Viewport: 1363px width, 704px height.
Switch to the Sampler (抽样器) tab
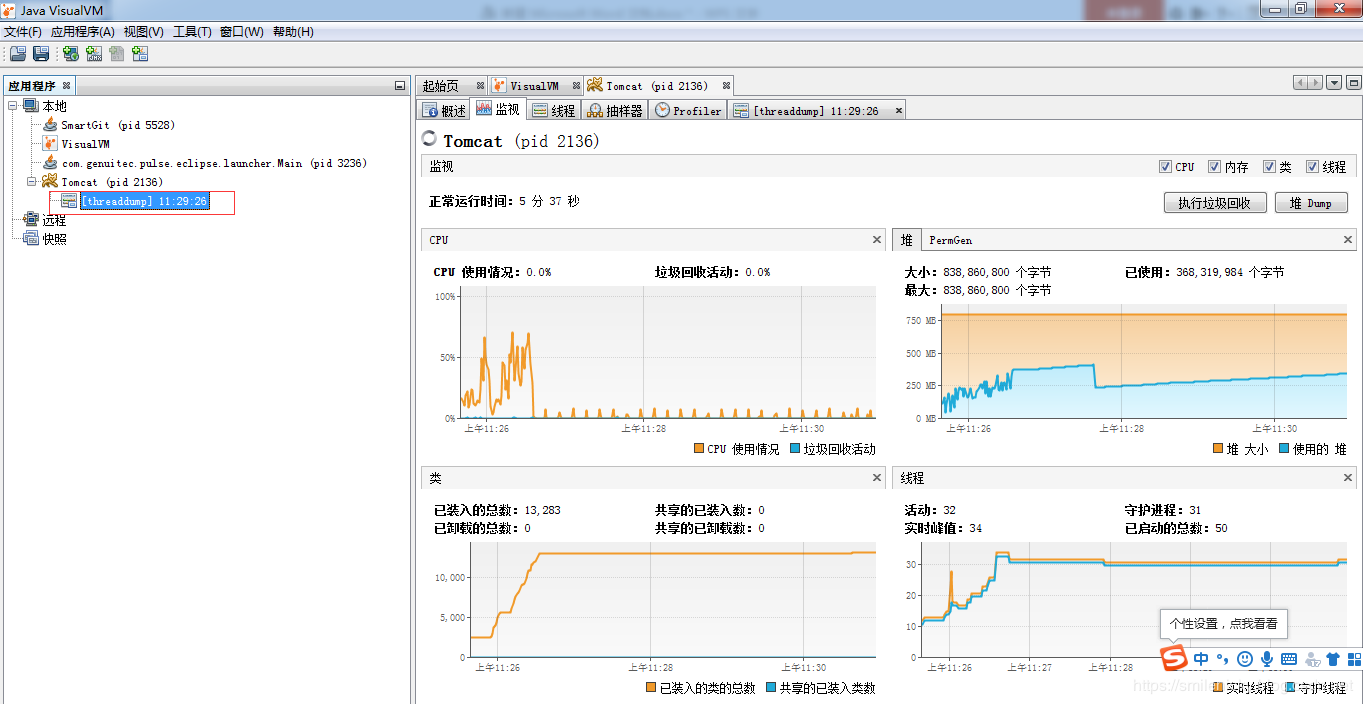tap(615, 110)
